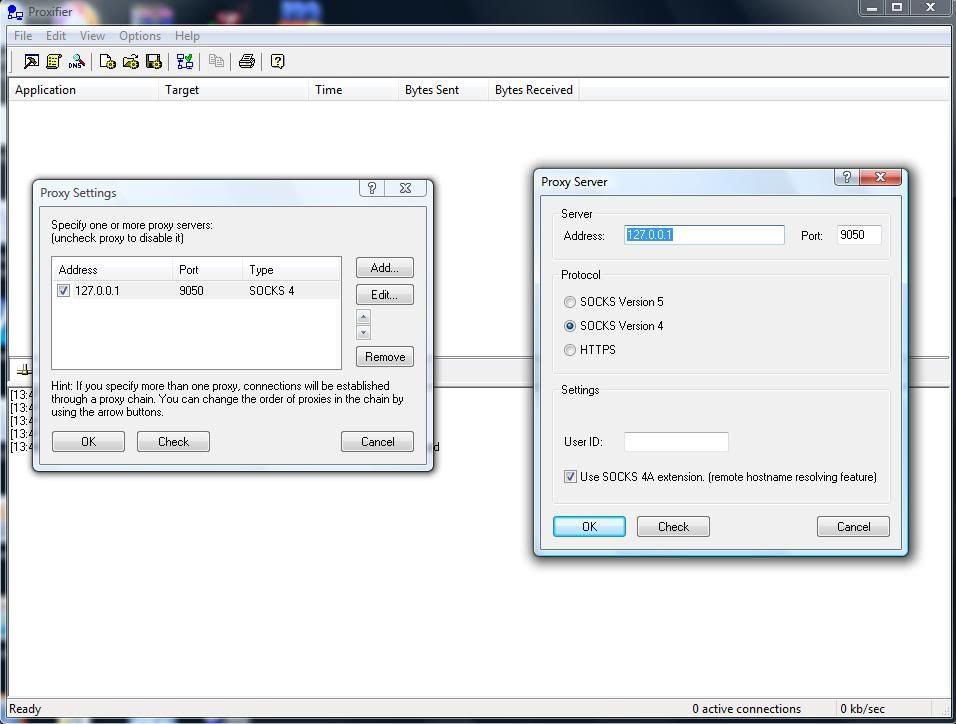Click the Port column header in proxy list
Image resolution: width=956 pixels, height=724 pixels.
click(x=207, y=270)
